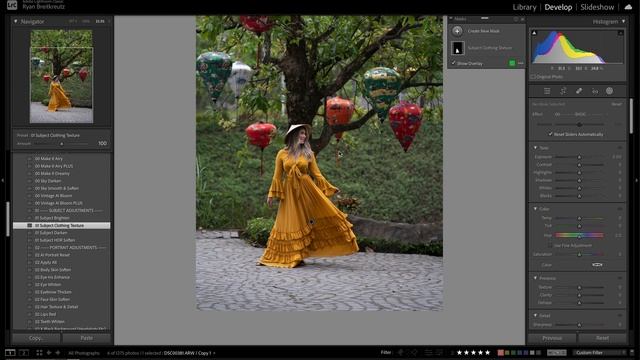640x360 pixels.
Task: Click the Previous button
Action: pyautogui.click(x=552, y=338)
